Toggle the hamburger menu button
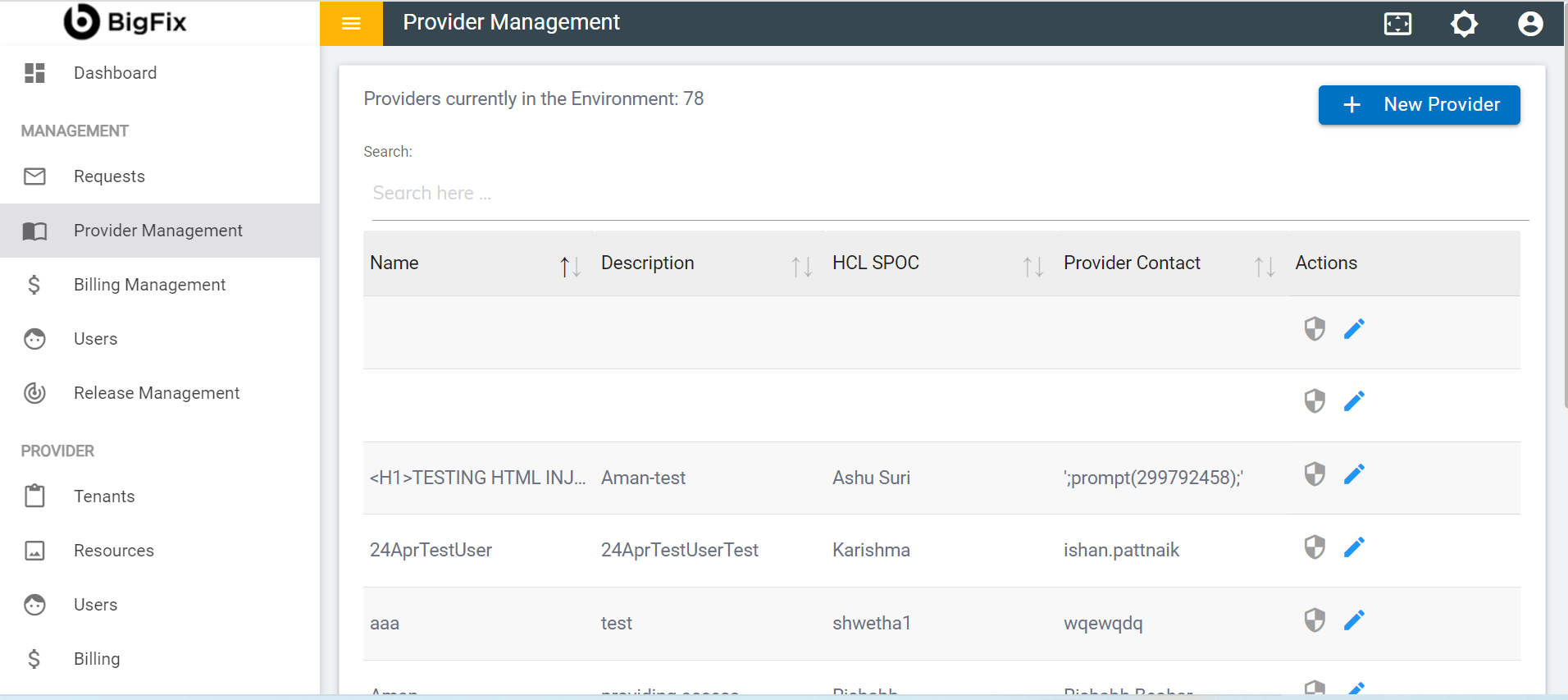Image resolution: width=1568 pixels, height=700 pixels. [351, 23]
